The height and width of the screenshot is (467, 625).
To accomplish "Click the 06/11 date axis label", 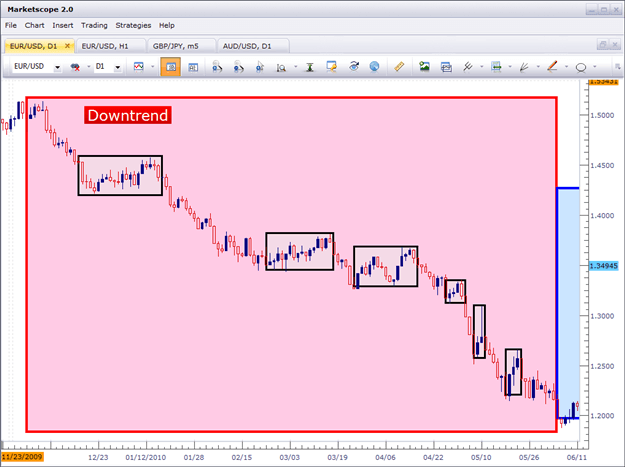I will coord(577,457).
